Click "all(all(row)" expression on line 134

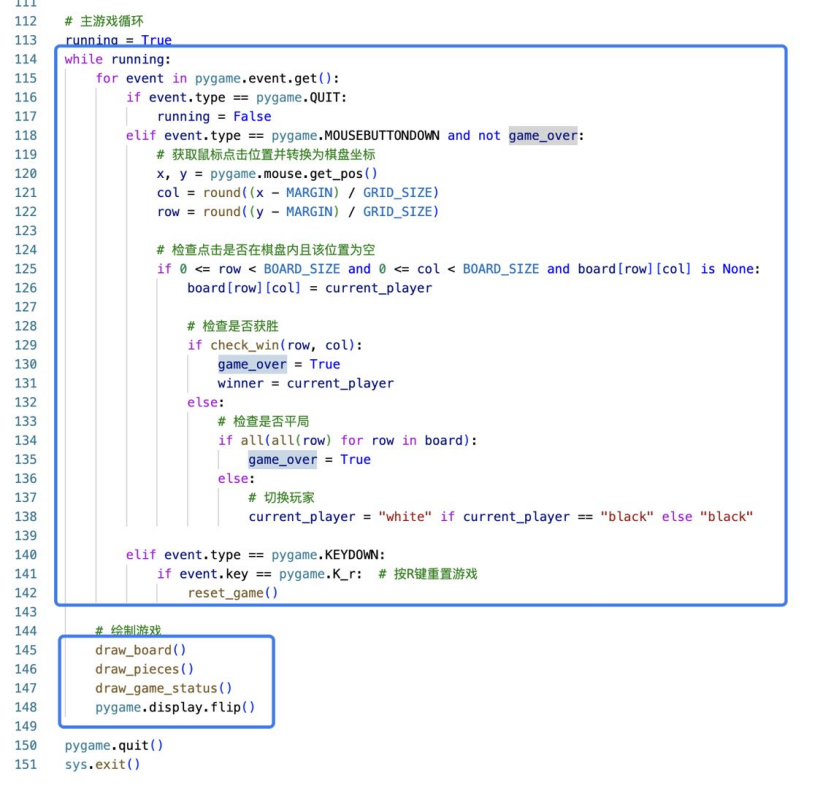click(x=286, y=441)
